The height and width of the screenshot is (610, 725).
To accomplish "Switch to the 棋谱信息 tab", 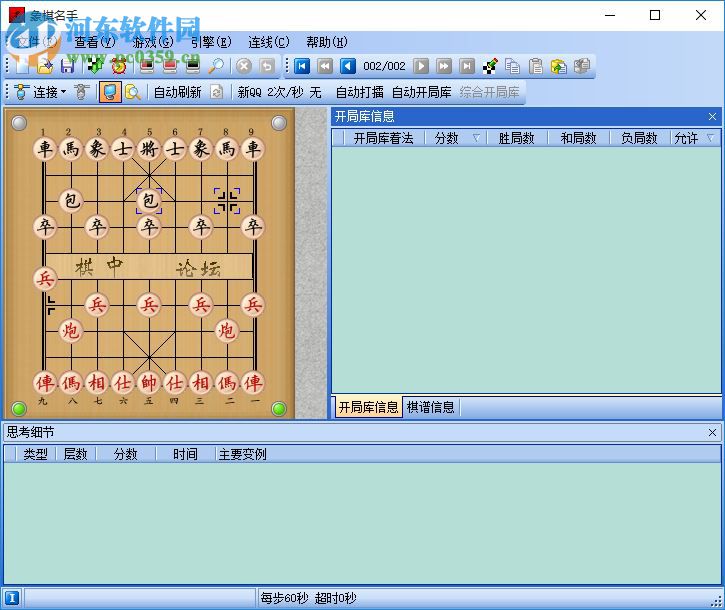I will coord(430,407).
